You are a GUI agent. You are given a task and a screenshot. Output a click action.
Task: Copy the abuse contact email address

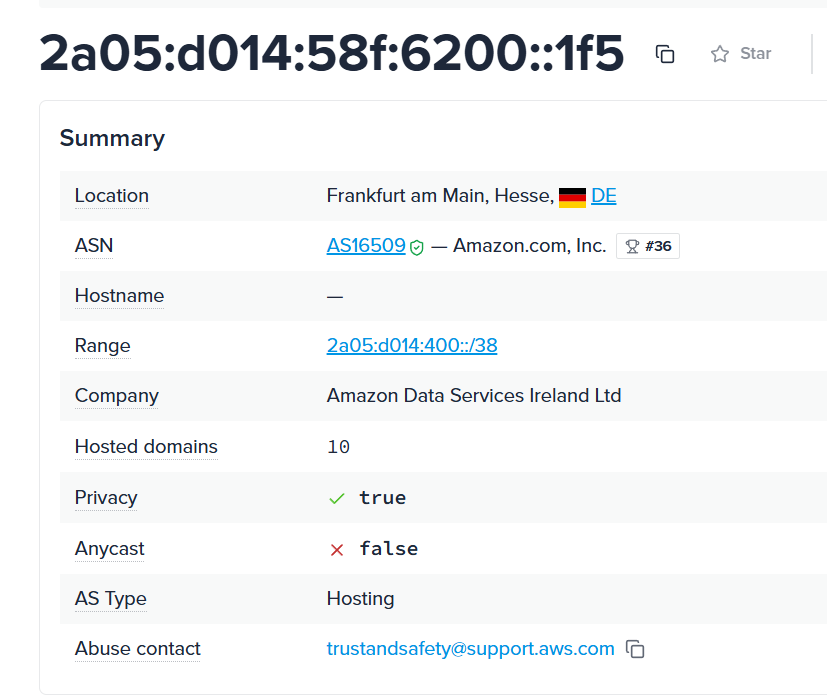coord(635,649)
